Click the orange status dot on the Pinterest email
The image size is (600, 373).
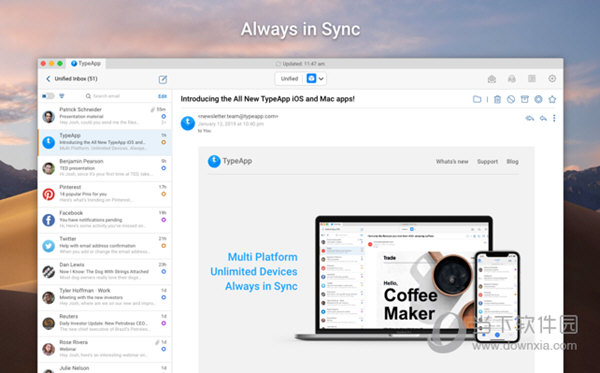point(163,194)
